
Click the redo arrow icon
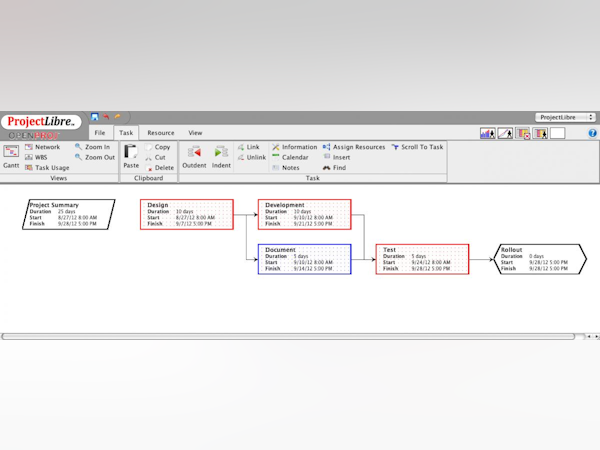[117, 117]
